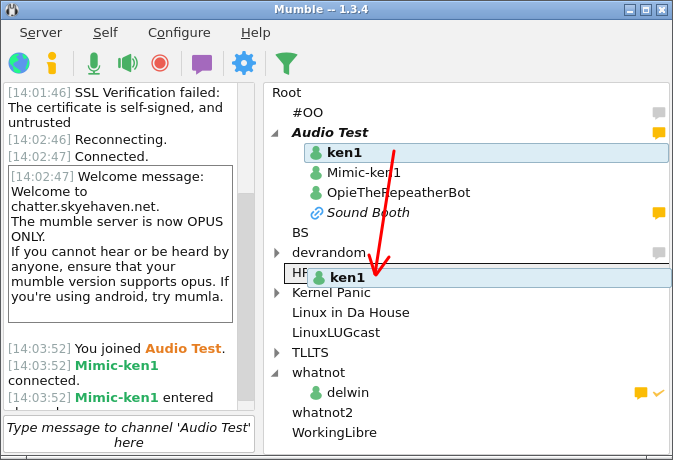Collapse the Audio Test channel
673x460 pixels.
pos(275,133)
